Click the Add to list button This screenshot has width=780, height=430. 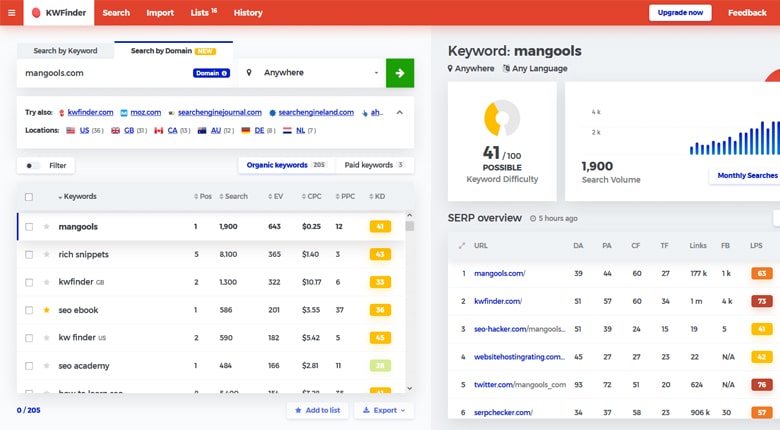tap(317, 410)
